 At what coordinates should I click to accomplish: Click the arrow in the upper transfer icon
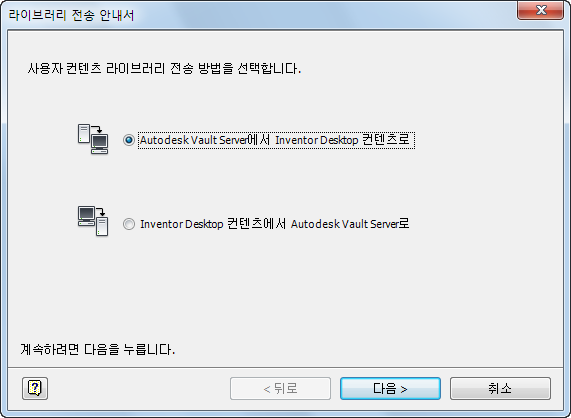[x=97, y=129]
